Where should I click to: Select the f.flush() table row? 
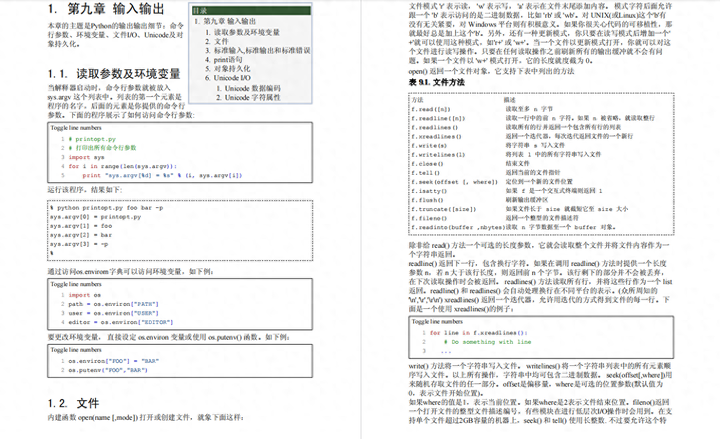coord(541,200)
